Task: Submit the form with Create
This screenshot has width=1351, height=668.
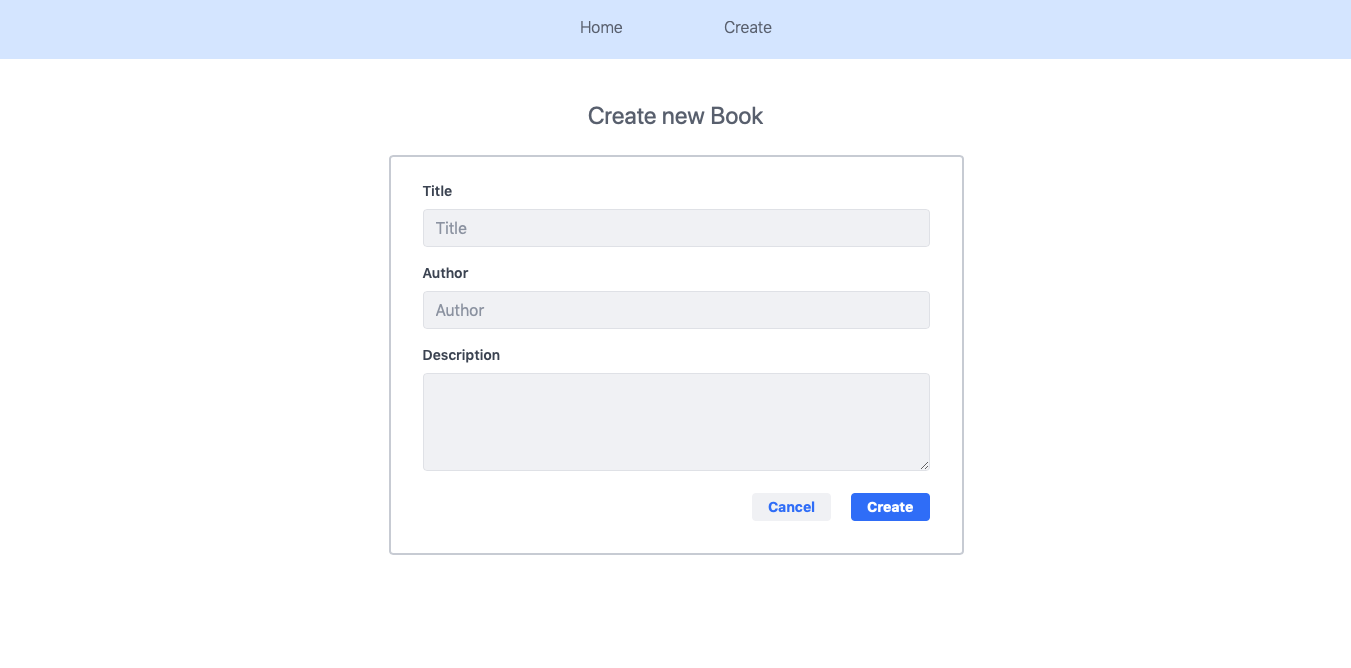Action: point(889,507)
